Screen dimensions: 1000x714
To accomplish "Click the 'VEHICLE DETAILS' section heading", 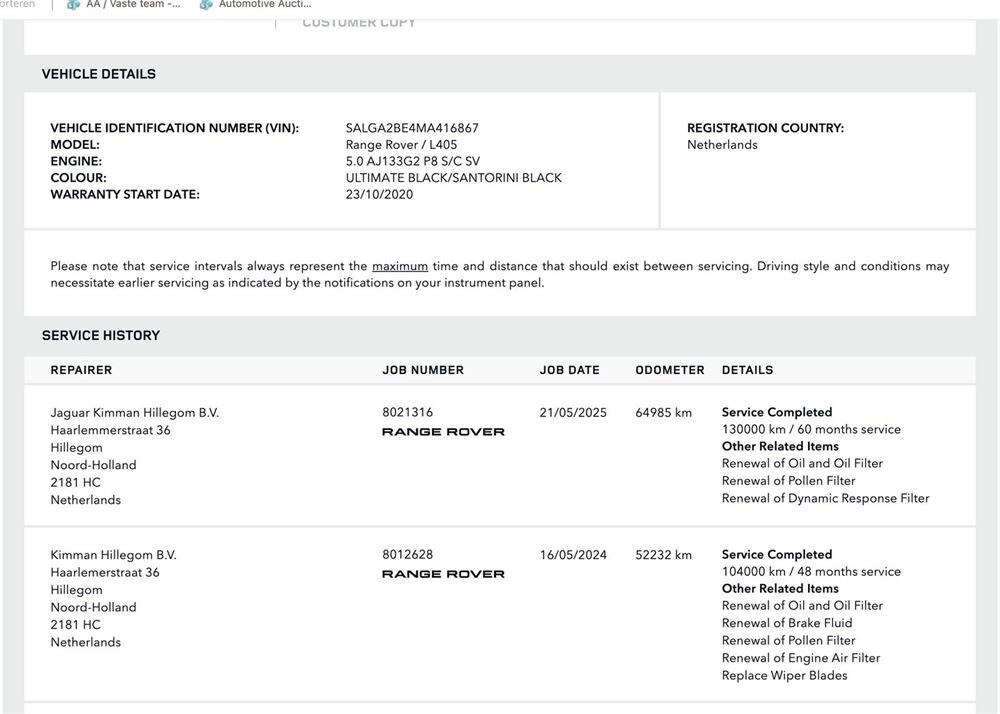I will (x=99, y=74).
